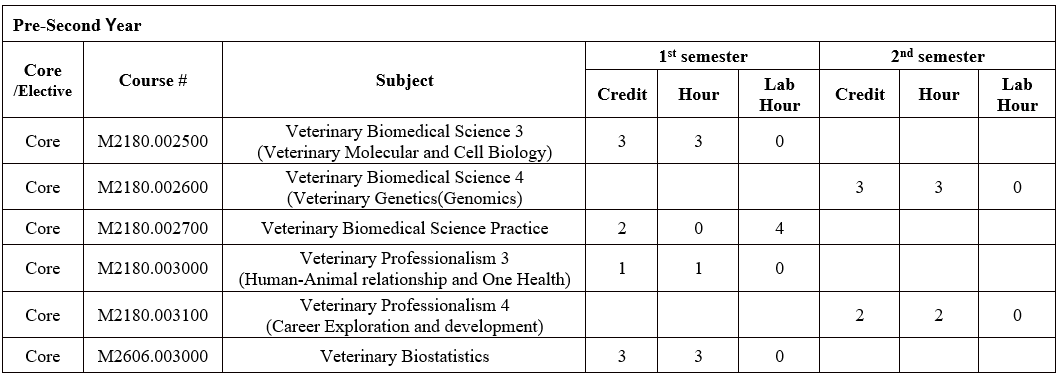Click the 2nd semester Credit header
1057x374 pixels.
tap(859, 94)
